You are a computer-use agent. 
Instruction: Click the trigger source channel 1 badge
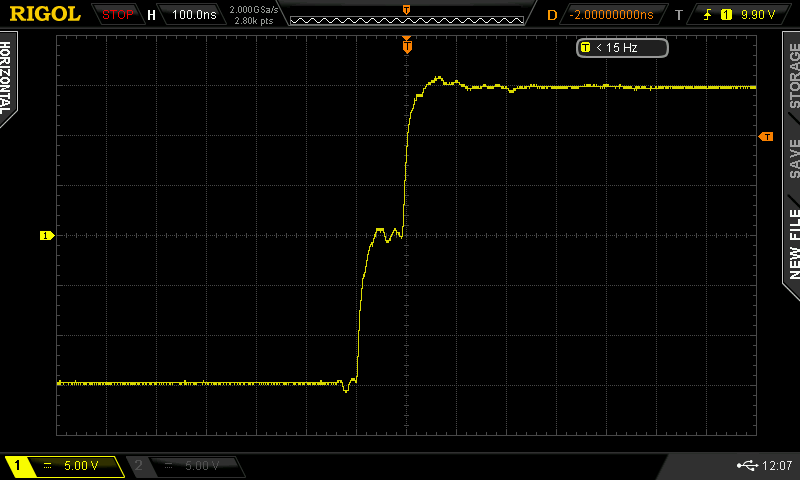(x=727, y=15)
